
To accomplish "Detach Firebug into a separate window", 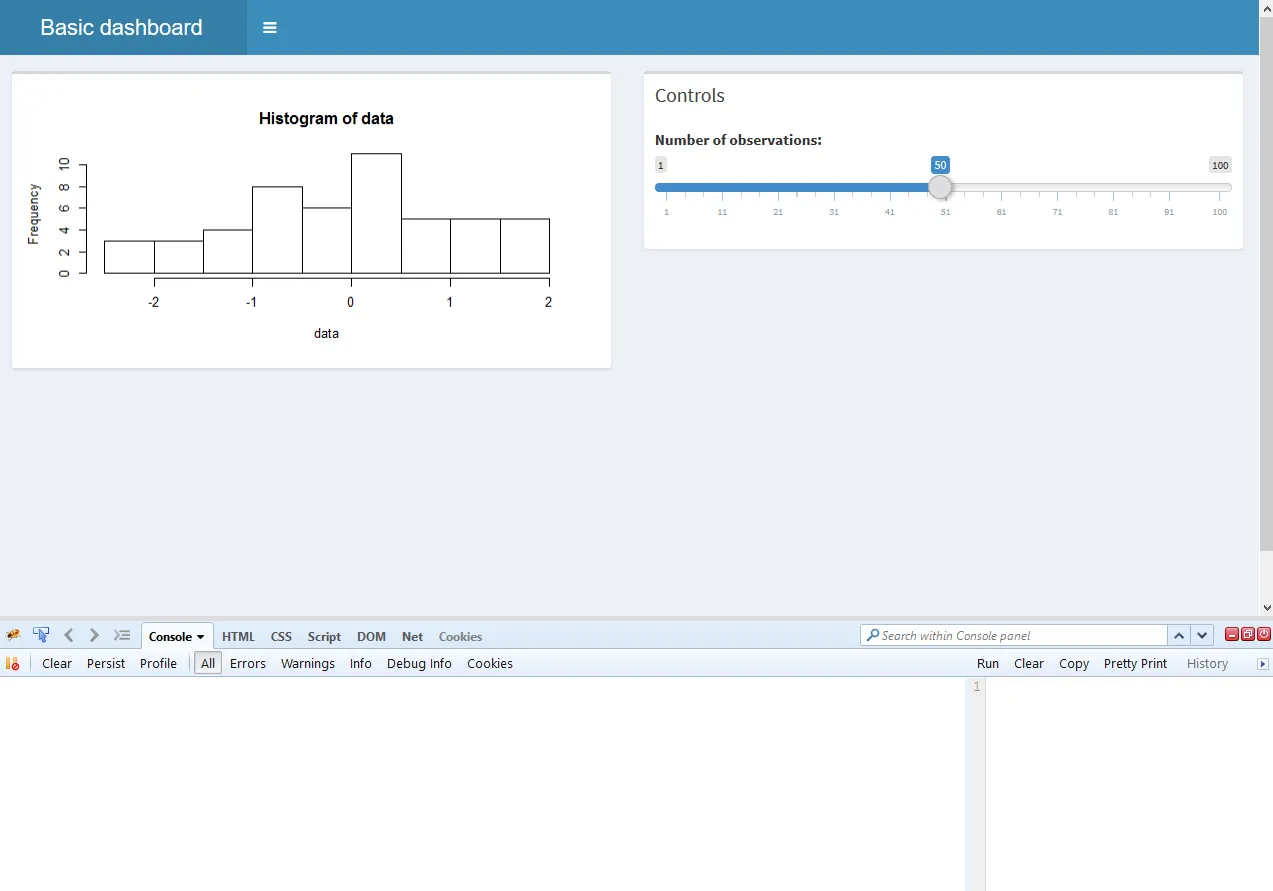I will coord(1248,634).
